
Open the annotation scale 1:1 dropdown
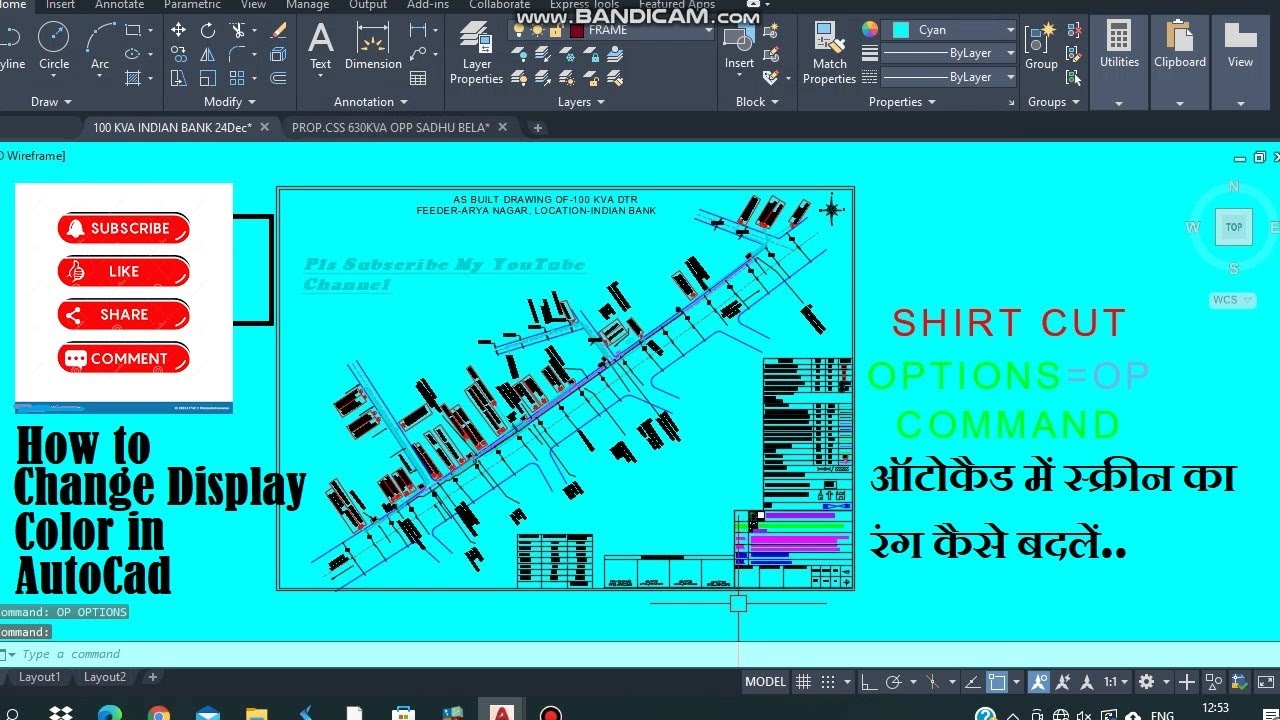point(1116,682)
